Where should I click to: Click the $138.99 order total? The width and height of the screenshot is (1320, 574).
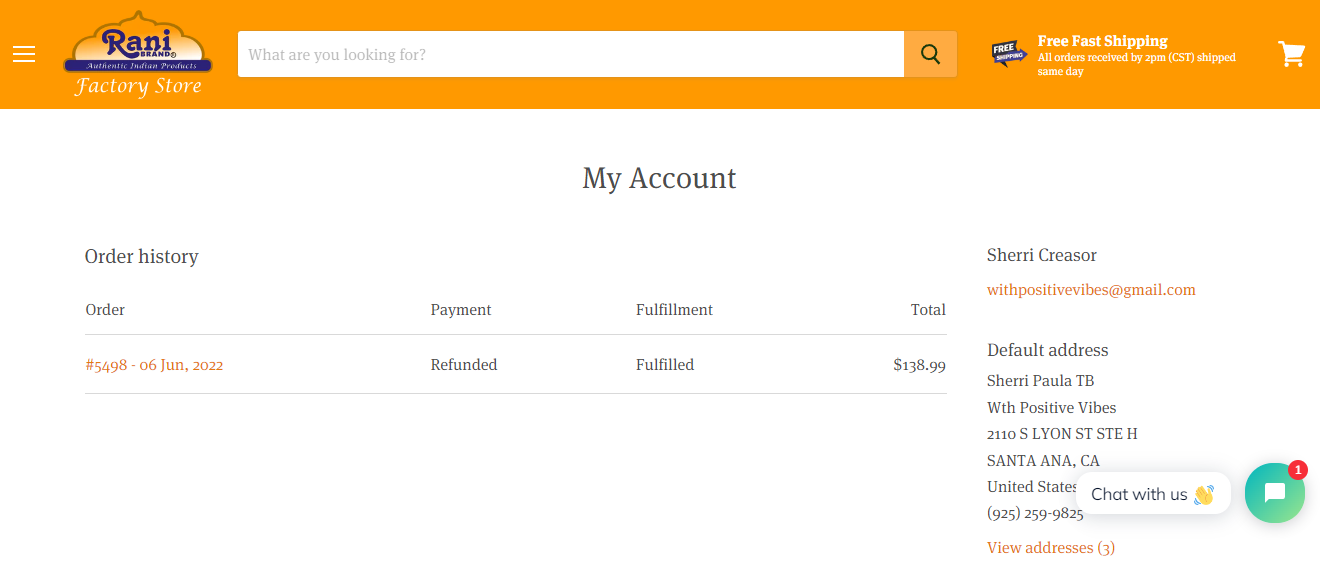(920, 365)
